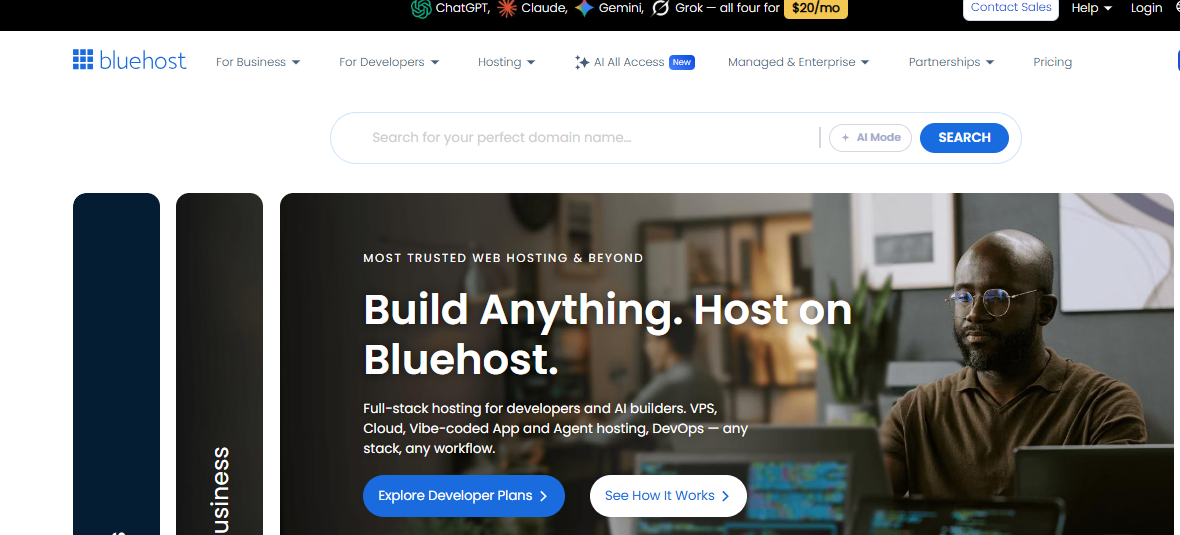Click the $20/mo price badge
The image size is (1180, 535).
(x=816, y=8)
